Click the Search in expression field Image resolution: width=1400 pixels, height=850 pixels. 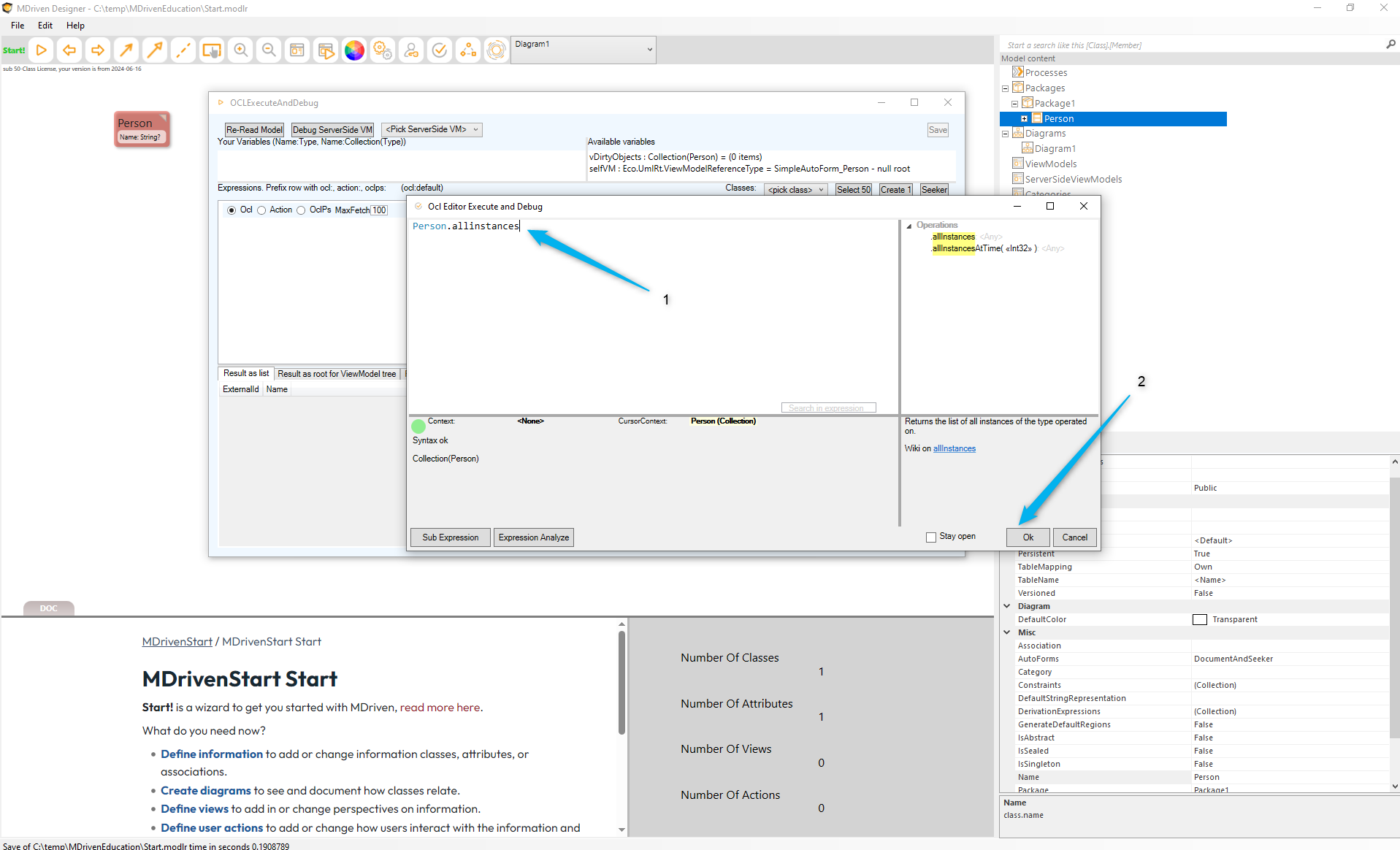(828, 408)
